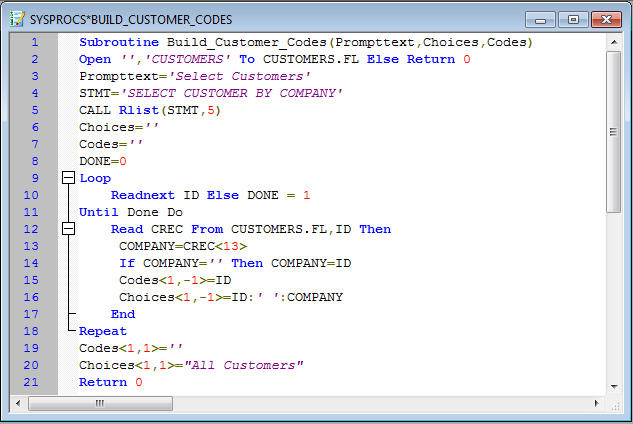This screenshot has height=424, width=633.
Task: Click 'Choices=' on line 6
Action: pyautogui.click(x=111, y=127)
